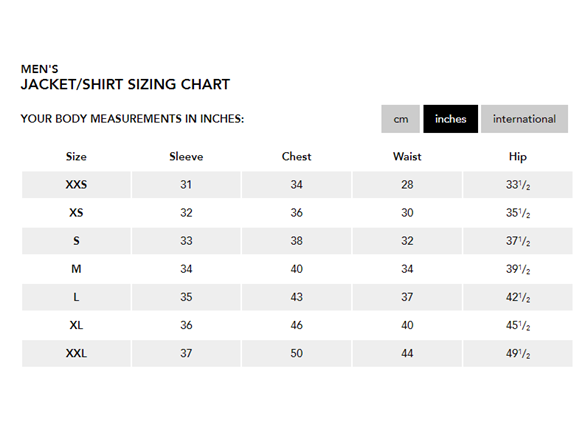The width and height of the screenshot is (588, 441).
Task: Select the inches unit button
Action: tap(450, 119)
